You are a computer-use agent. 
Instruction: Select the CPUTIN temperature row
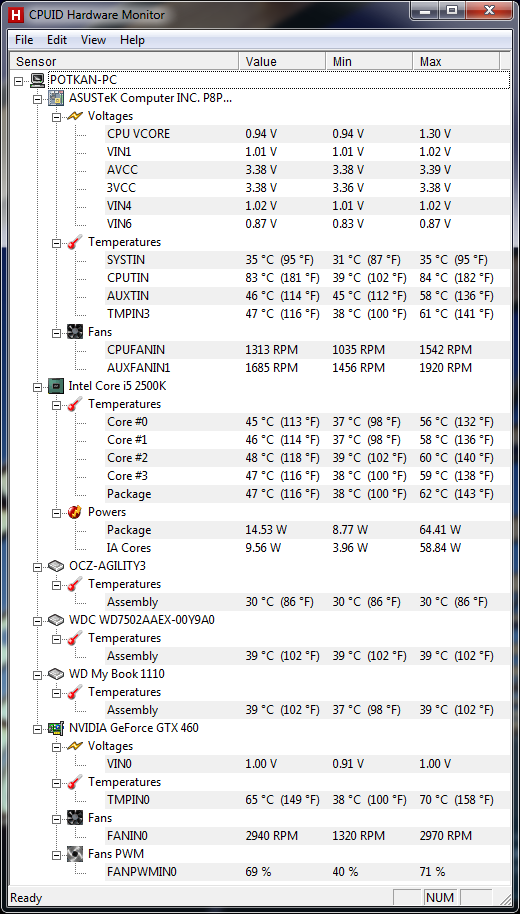point(306,277)
